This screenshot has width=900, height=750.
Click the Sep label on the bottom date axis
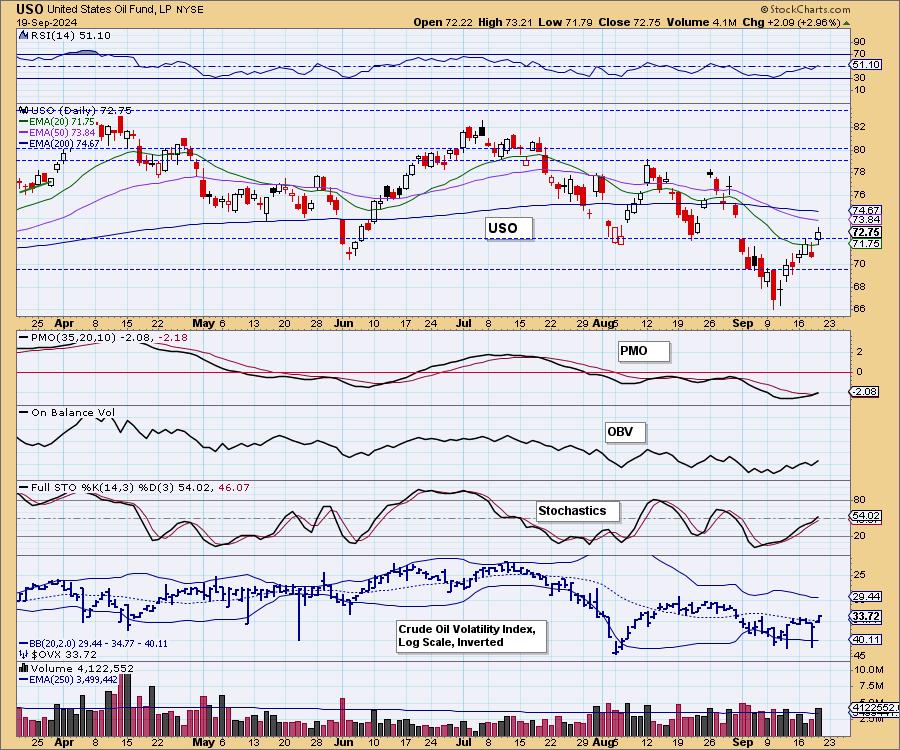pos(743,741)
